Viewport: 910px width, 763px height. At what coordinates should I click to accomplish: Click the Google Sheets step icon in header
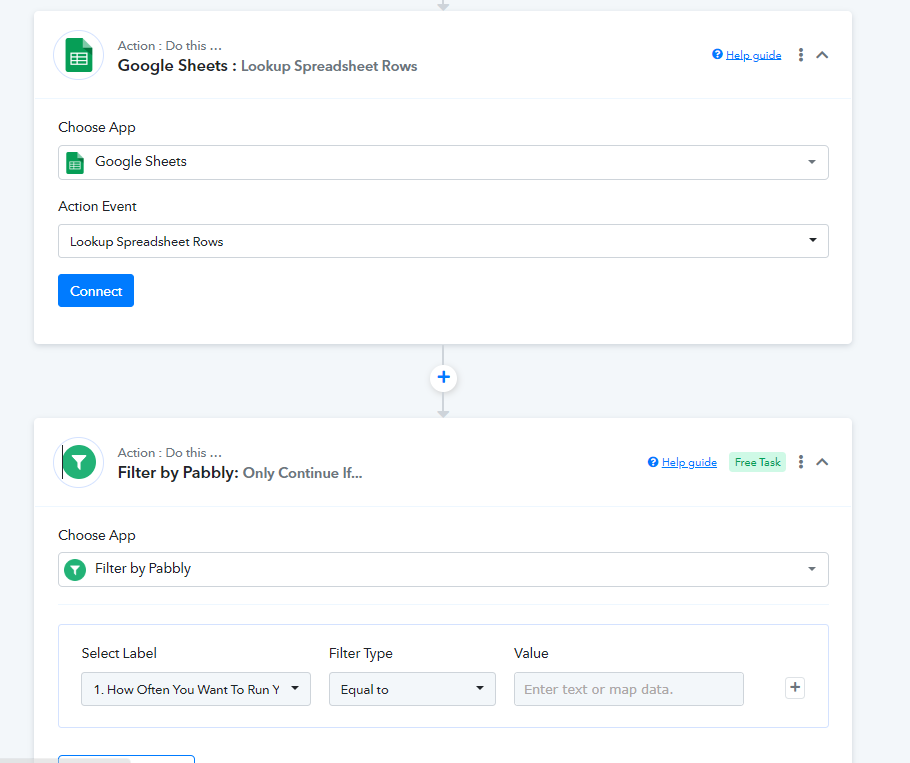coord(78,55)
